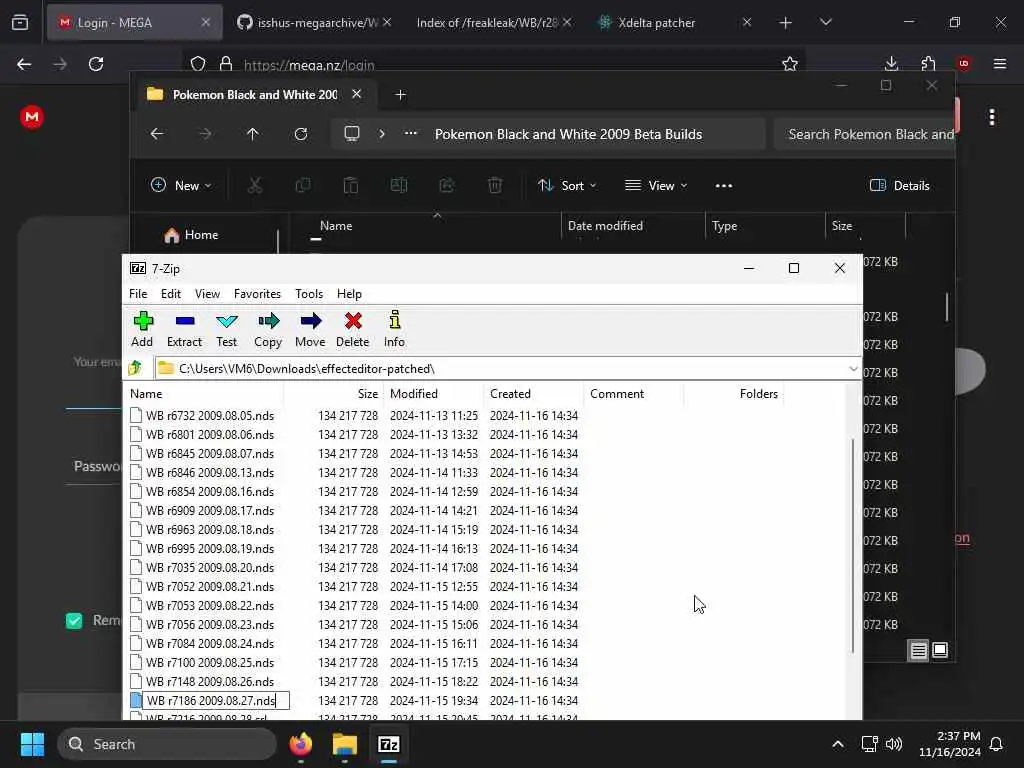Switch File Explorer to details list view

point(918,650)
